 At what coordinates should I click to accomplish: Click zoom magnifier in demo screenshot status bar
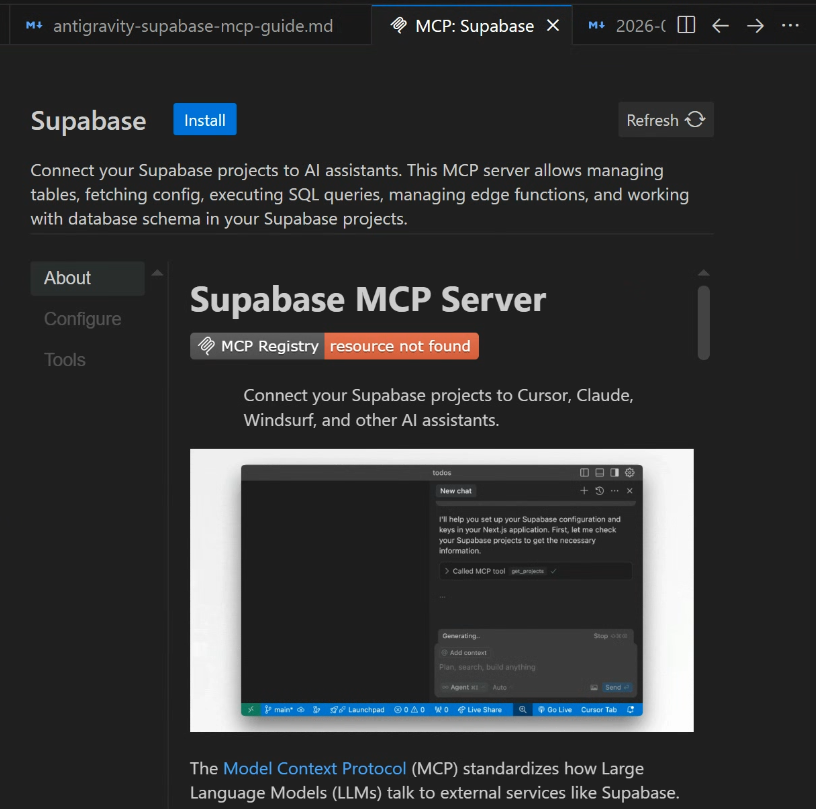point(522,710)
